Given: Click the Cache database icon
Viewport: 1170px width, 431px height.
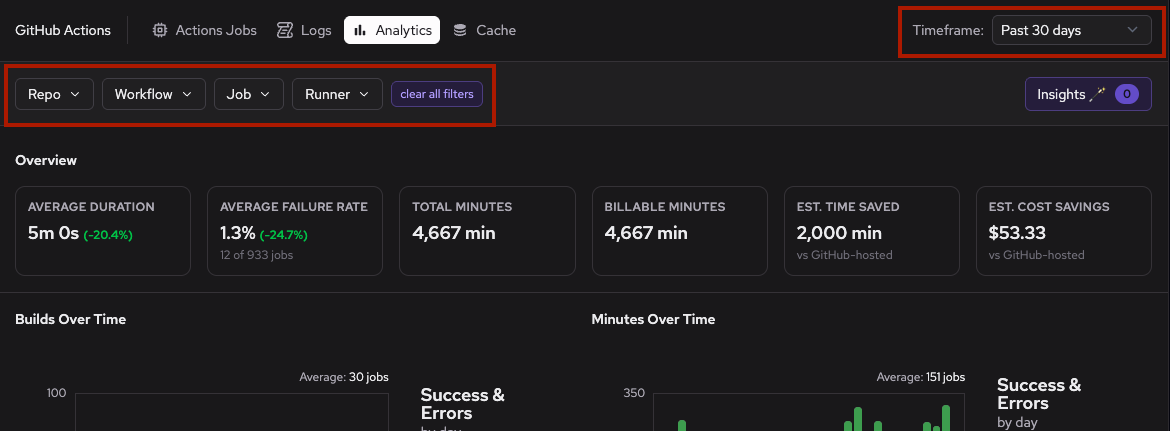Looking at the screenshot, I should click(x=460, y=30).
